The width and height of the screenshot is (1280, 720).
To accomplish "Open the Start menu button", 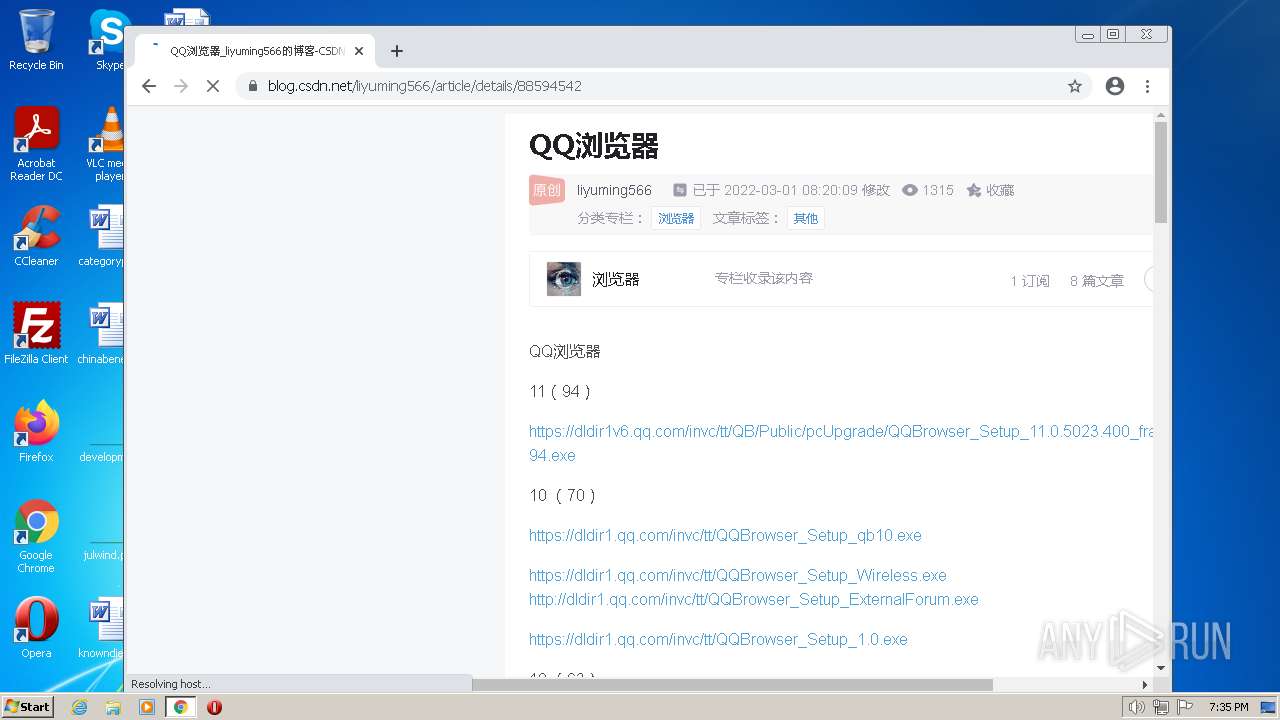I will tap(27, 706).
